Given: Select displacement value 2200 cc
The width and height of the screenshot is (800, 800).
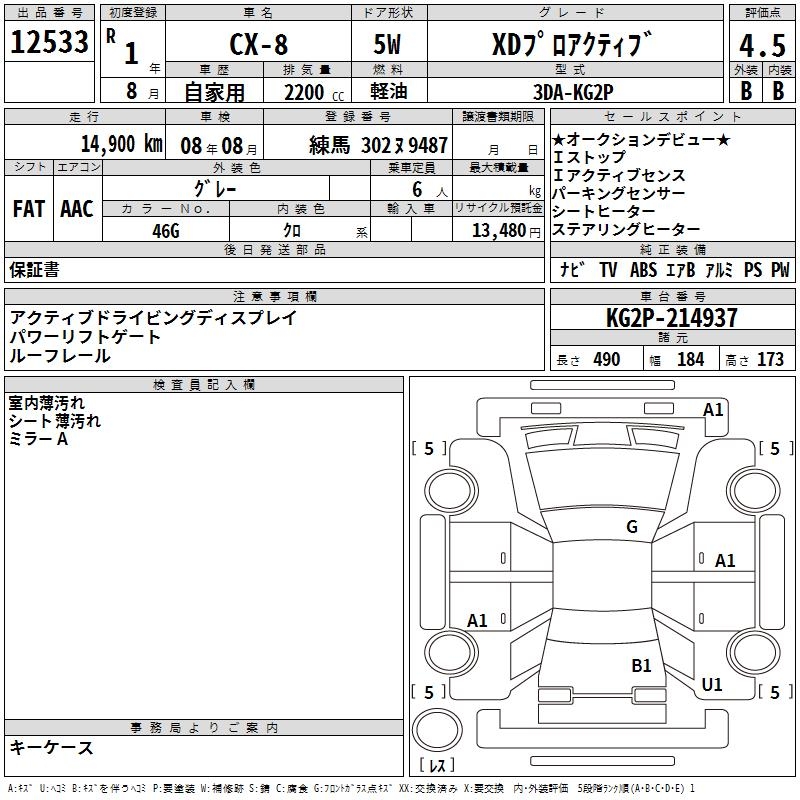Looking at the screenshot, I should click(x=314, y=93).
